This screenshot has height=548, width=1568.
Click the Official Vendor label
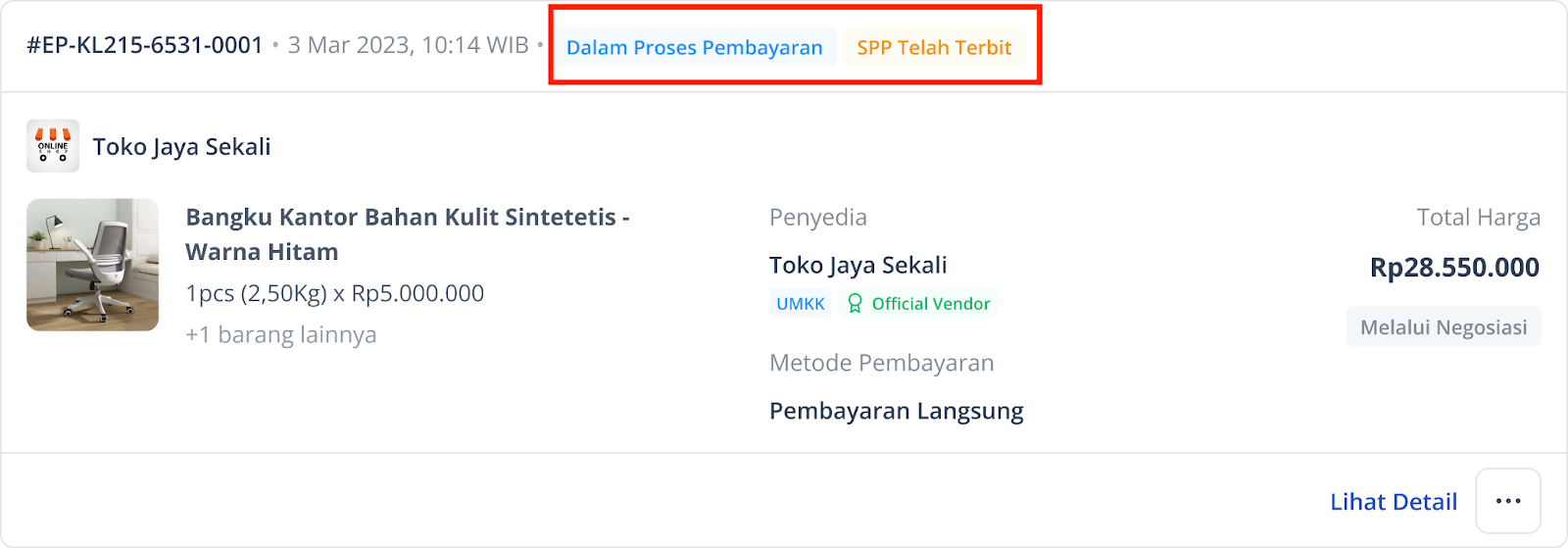click(931, 304)
